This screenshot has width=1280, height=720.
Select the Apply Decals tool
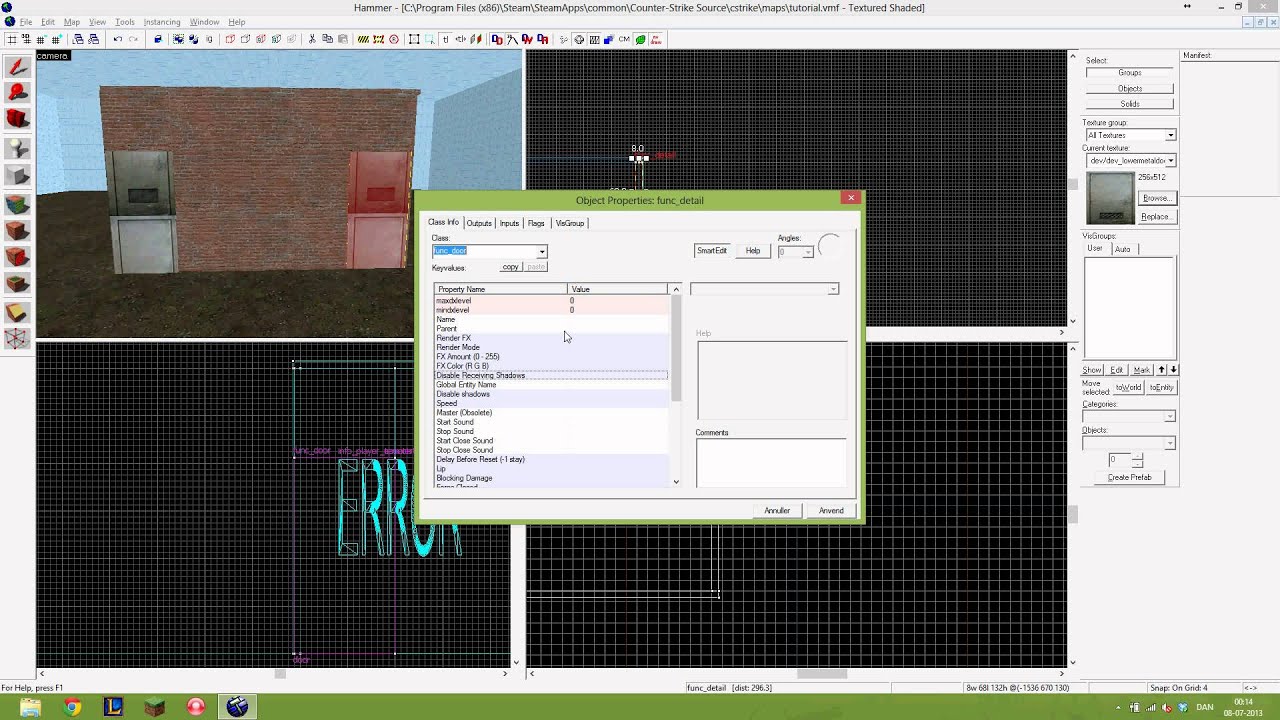[x=17, y=258]
